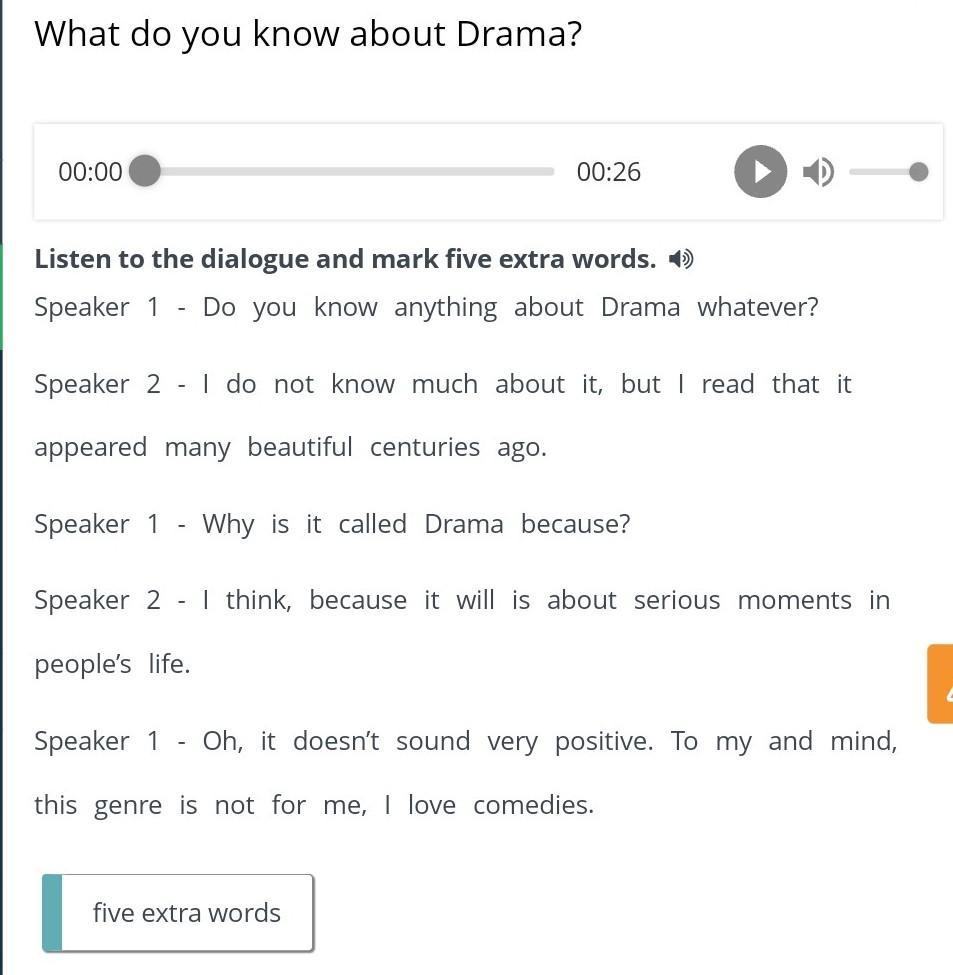Mute the audio player speaker icon
953x975 pixels.
(x=817, y=172)
